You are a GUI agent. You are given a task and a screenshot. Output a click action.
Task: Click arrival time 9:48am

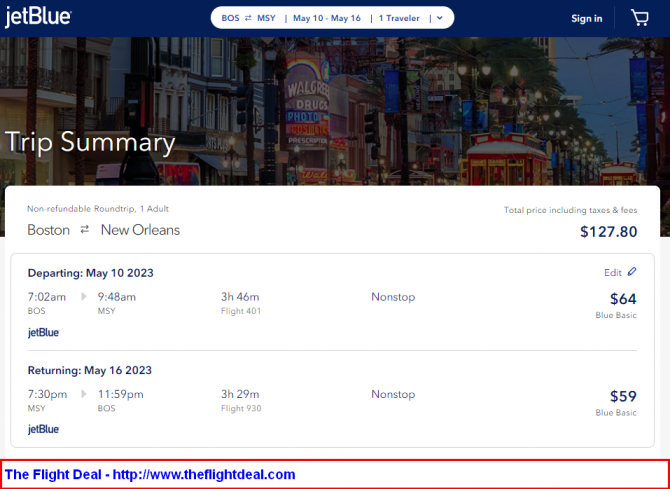tap(117, 297)
